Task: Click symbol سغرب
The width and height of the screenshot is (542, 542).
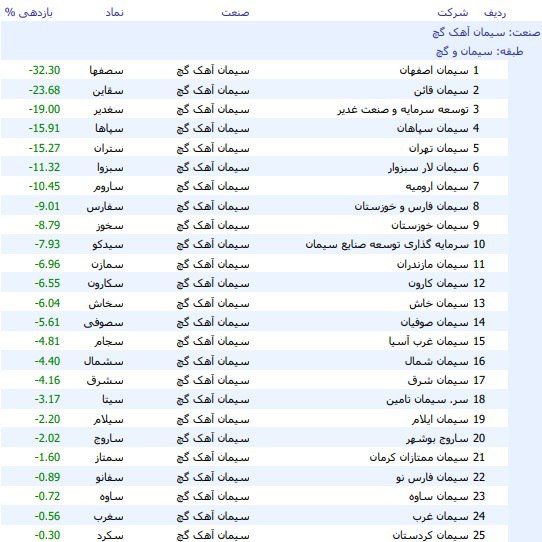Action: click(109, 517)
